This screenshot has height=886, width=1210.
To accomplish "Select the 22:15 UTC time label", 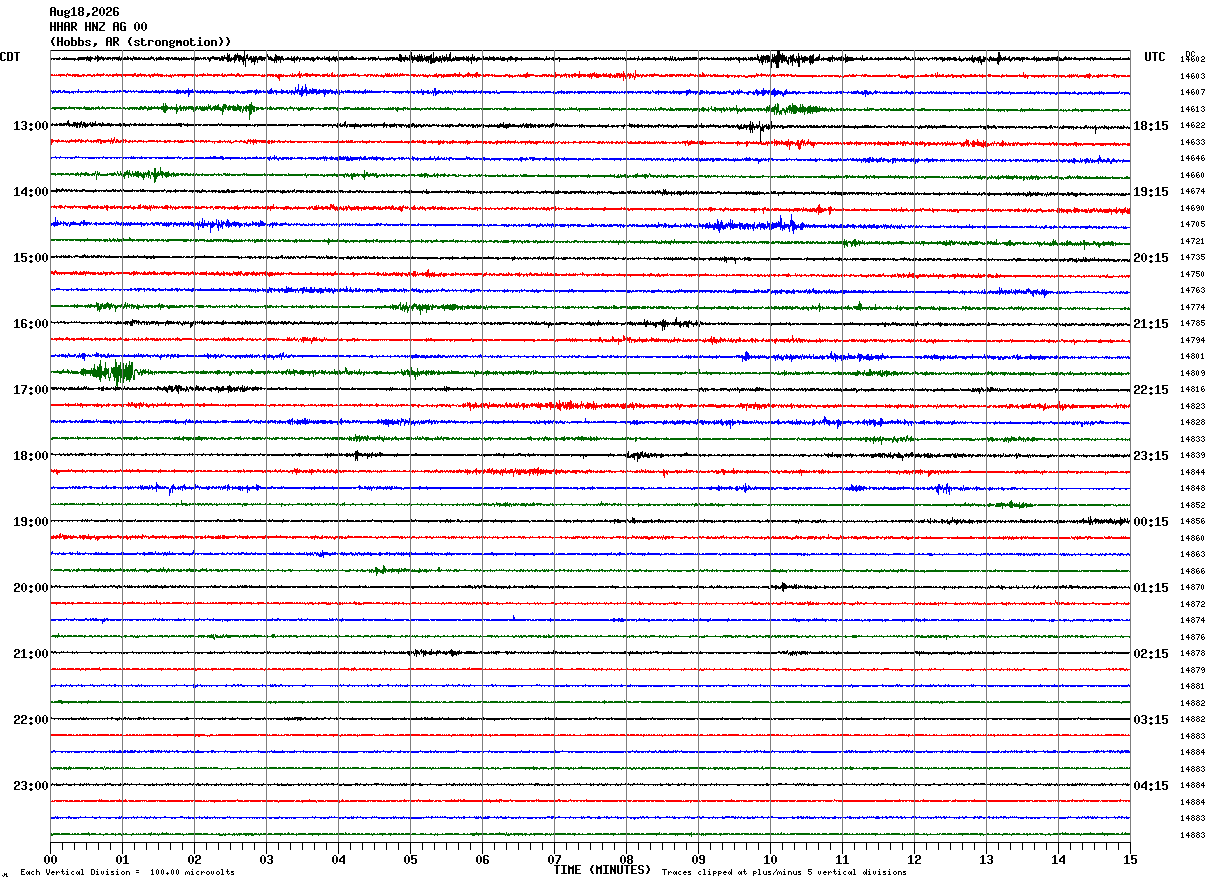I will click(1151, 390).
